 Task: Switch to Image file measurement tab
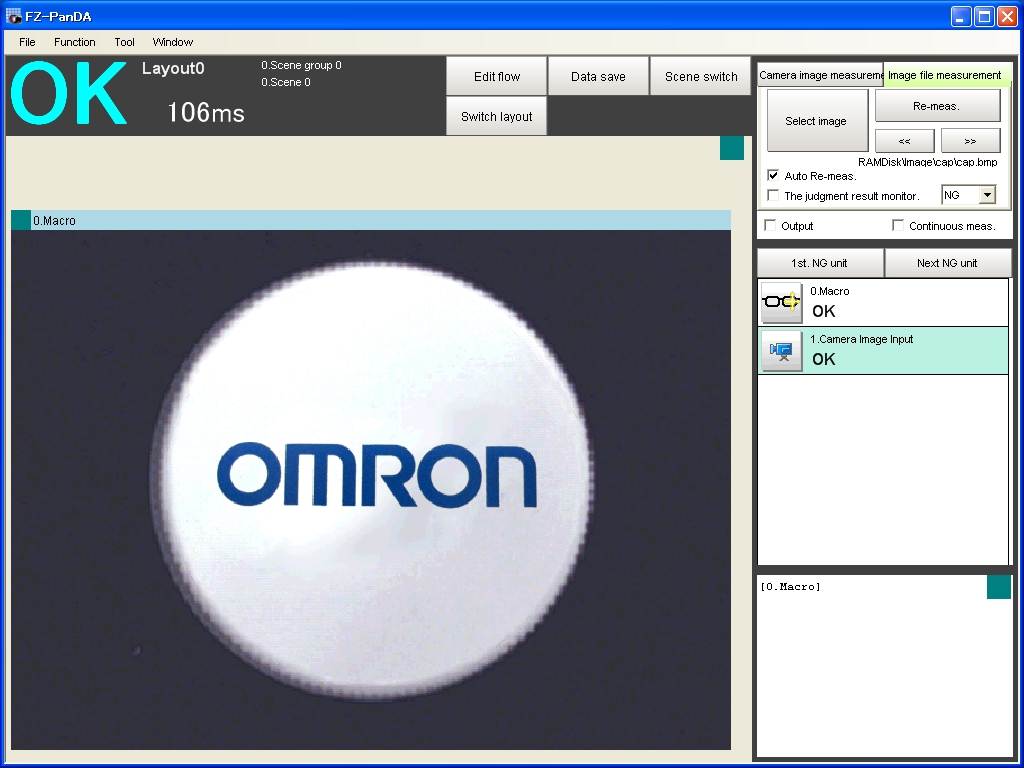945,74
